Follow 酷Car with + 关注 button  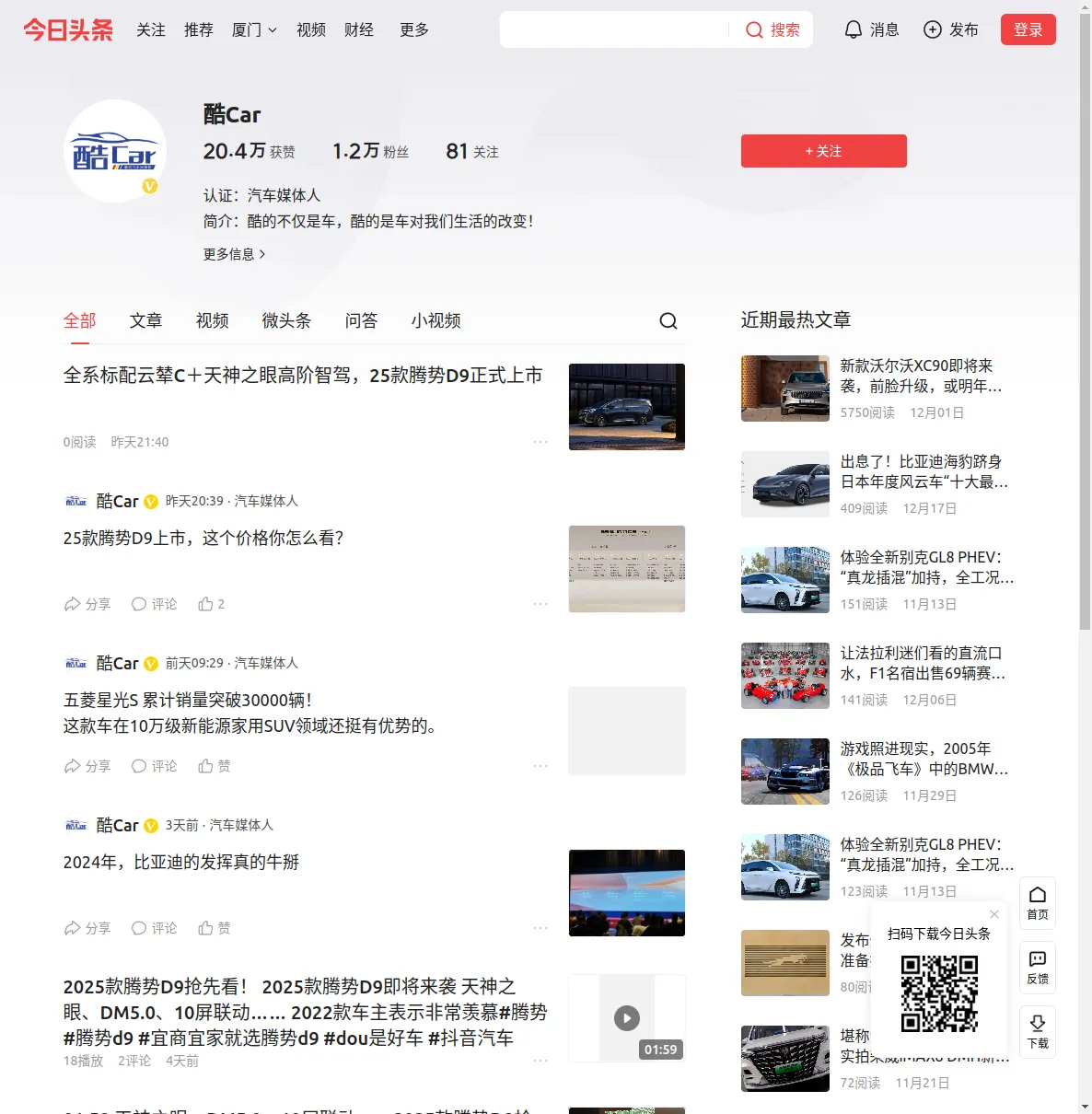(824, 151)
